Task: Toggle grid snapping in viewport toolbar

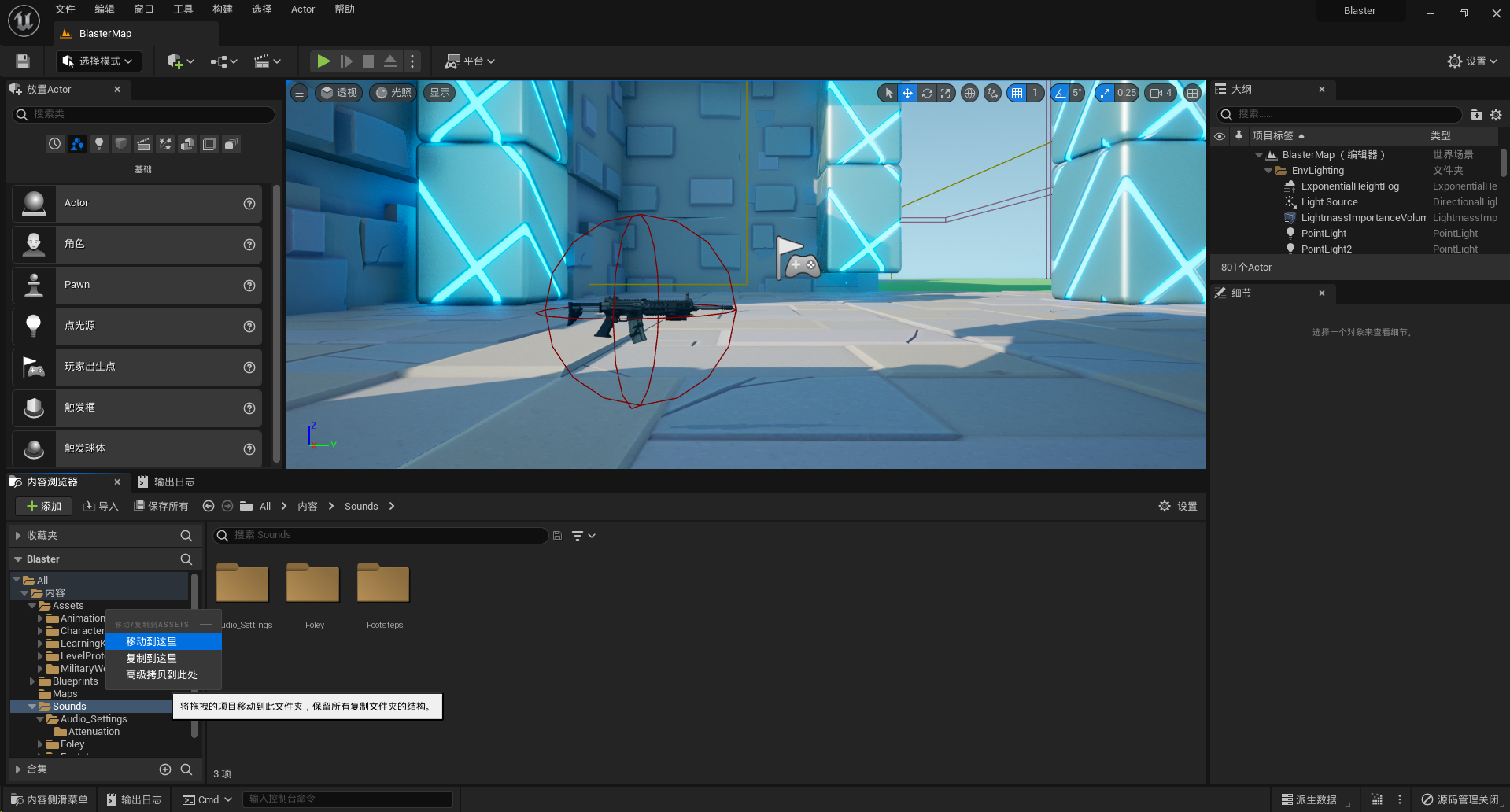Action: click(1017, 93)
